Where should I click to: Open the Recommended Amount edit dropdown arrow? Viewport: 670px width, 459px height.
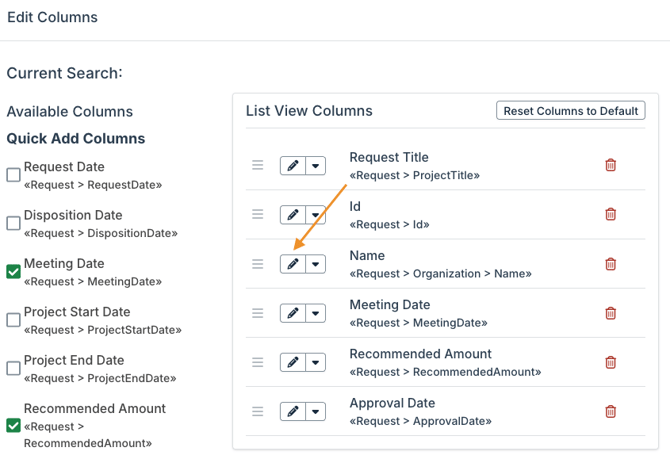(x=316, y=362)
